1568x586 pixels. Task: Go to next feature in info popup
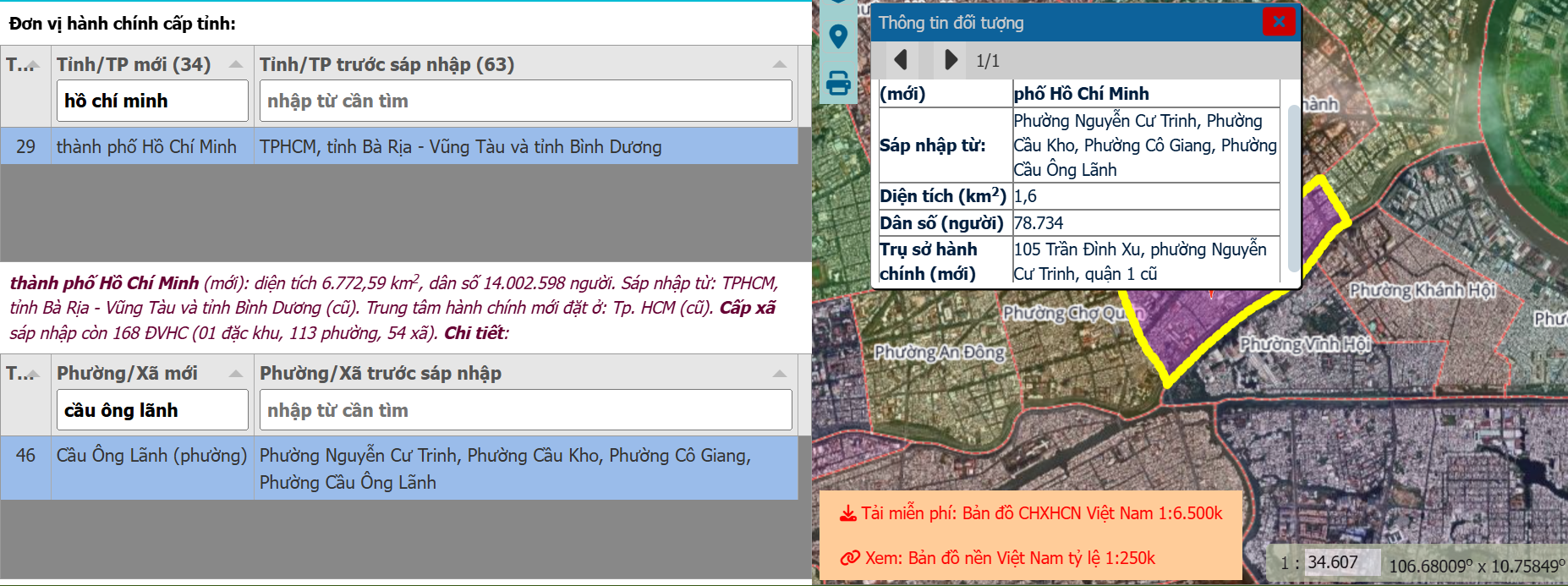951,60
